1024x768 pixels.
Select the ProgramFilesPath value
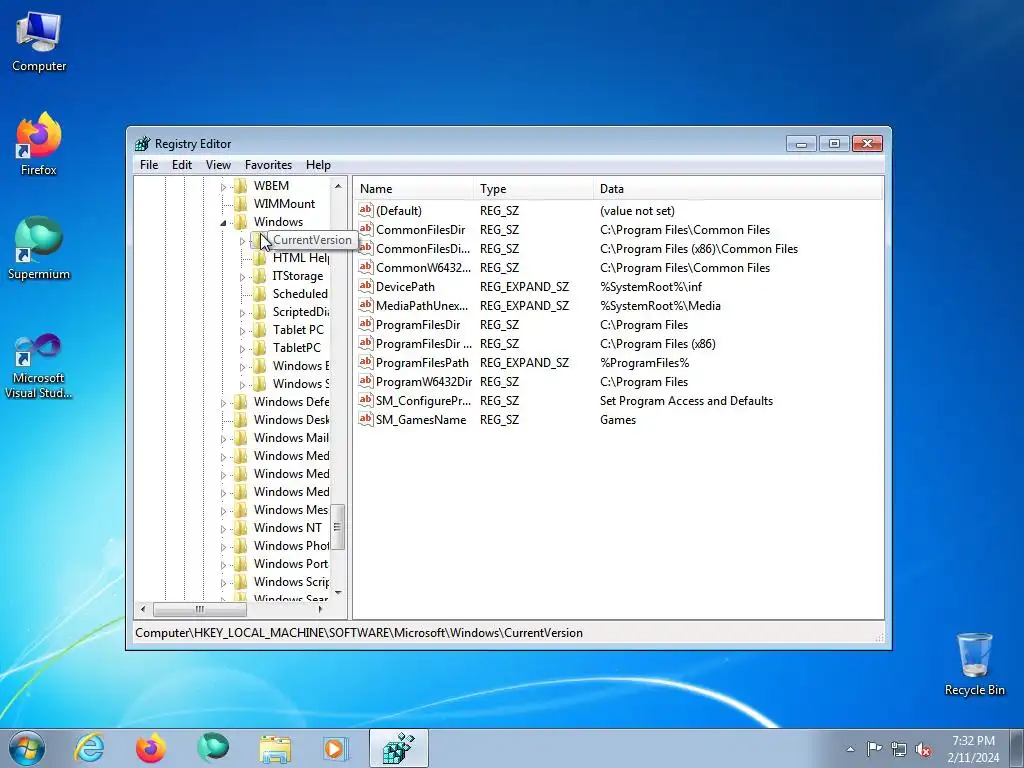[x=422, y=362]
